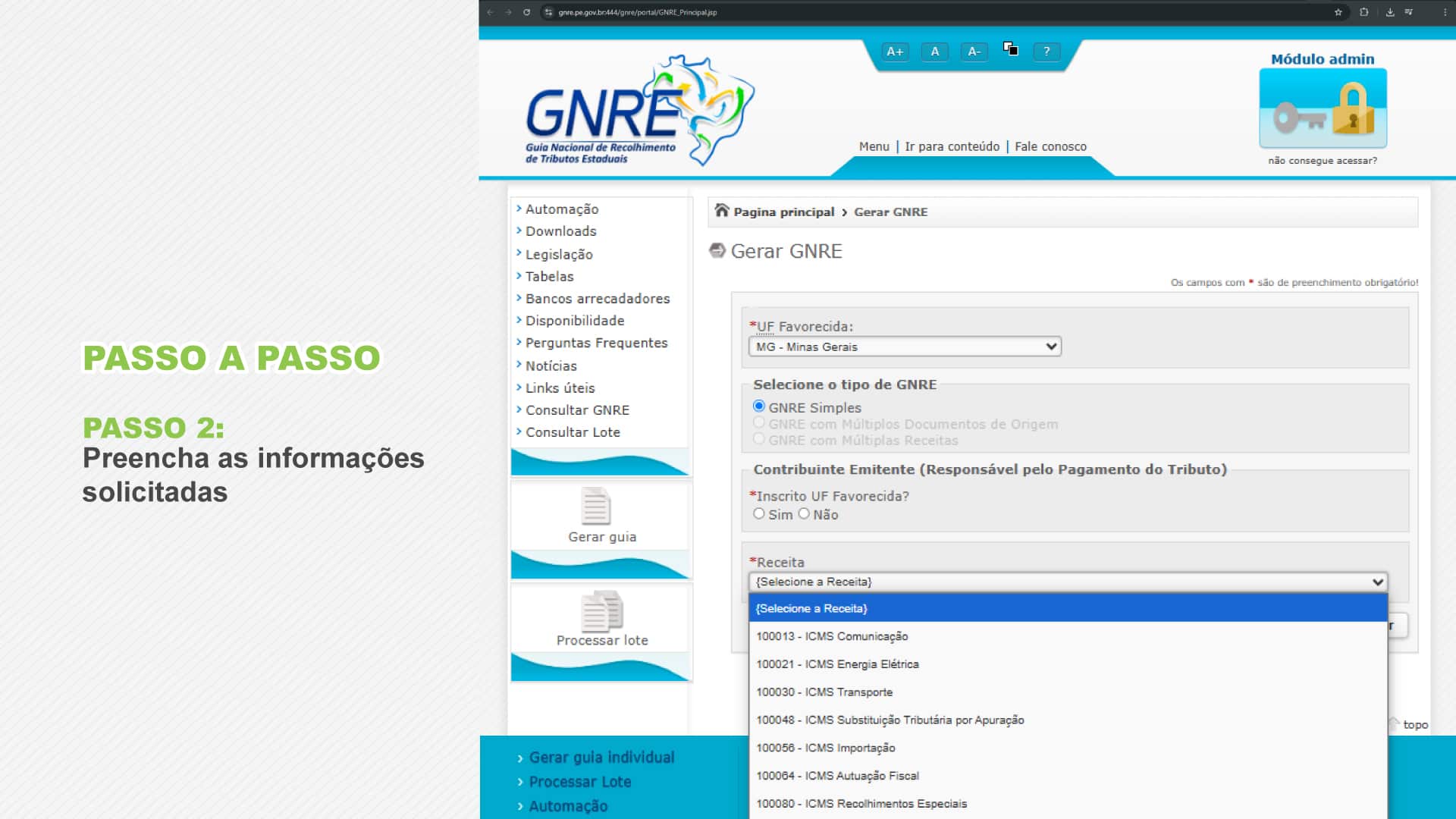1456x819 pixels.
Task: Choose Não for Inscrito UF Favorecida
Action: pos(804,513)
